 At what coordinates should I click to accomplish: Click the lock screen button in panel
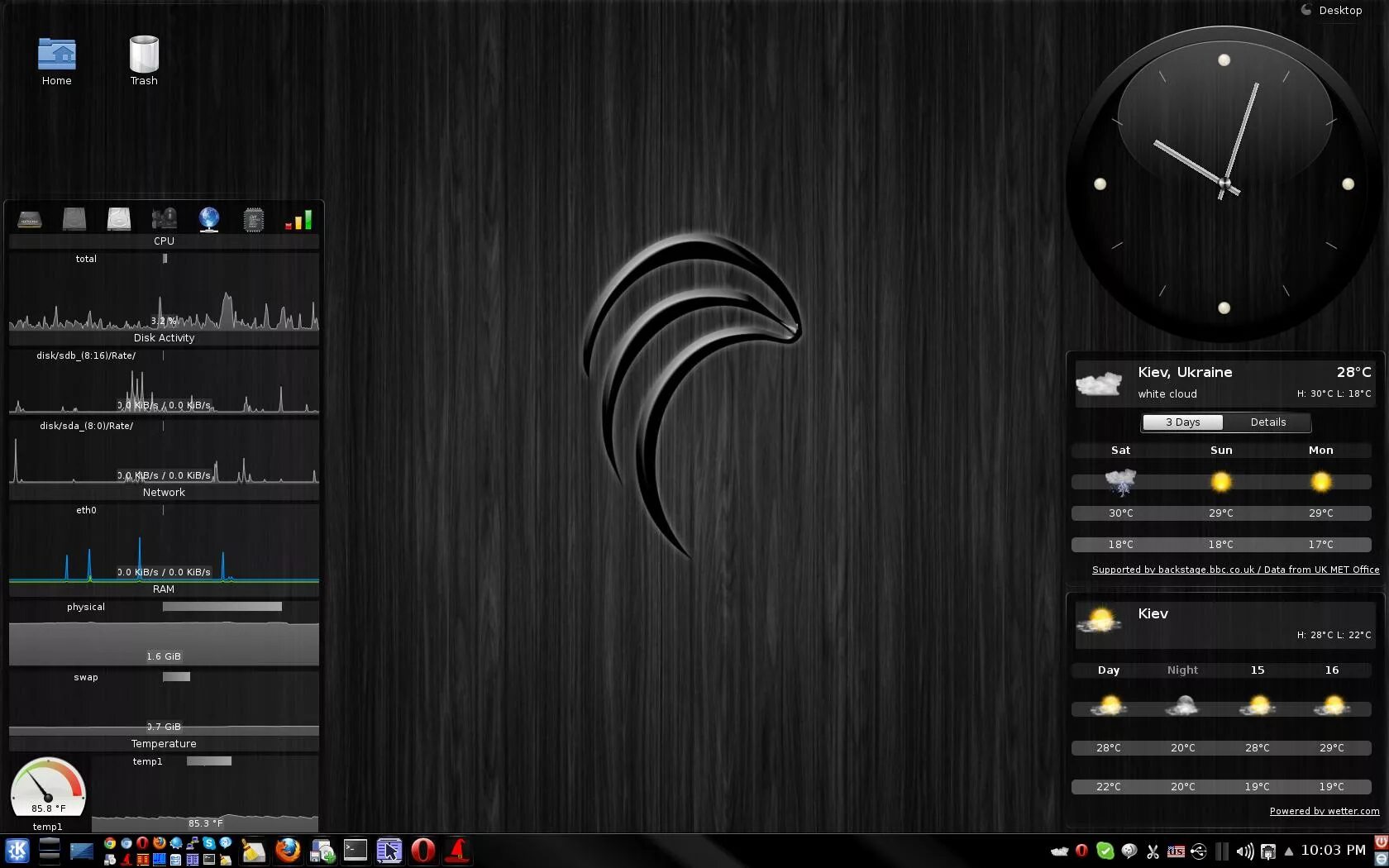click(x=1381, y=859)
